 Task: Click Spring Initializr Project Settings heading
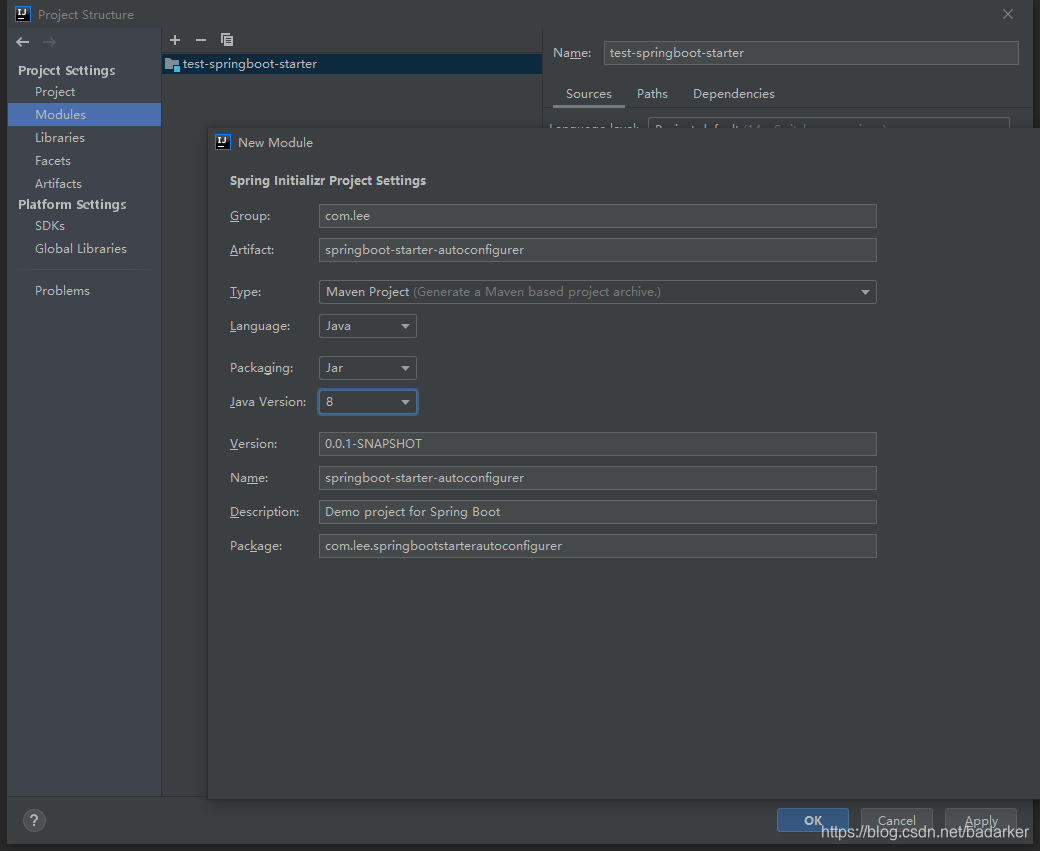pyautogui.click(x=328, y=180)
